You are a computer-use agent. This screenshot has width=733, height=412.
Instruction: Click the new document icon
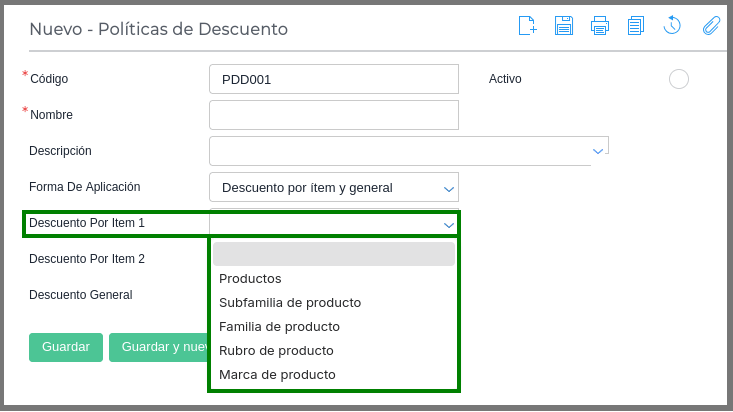527,26
